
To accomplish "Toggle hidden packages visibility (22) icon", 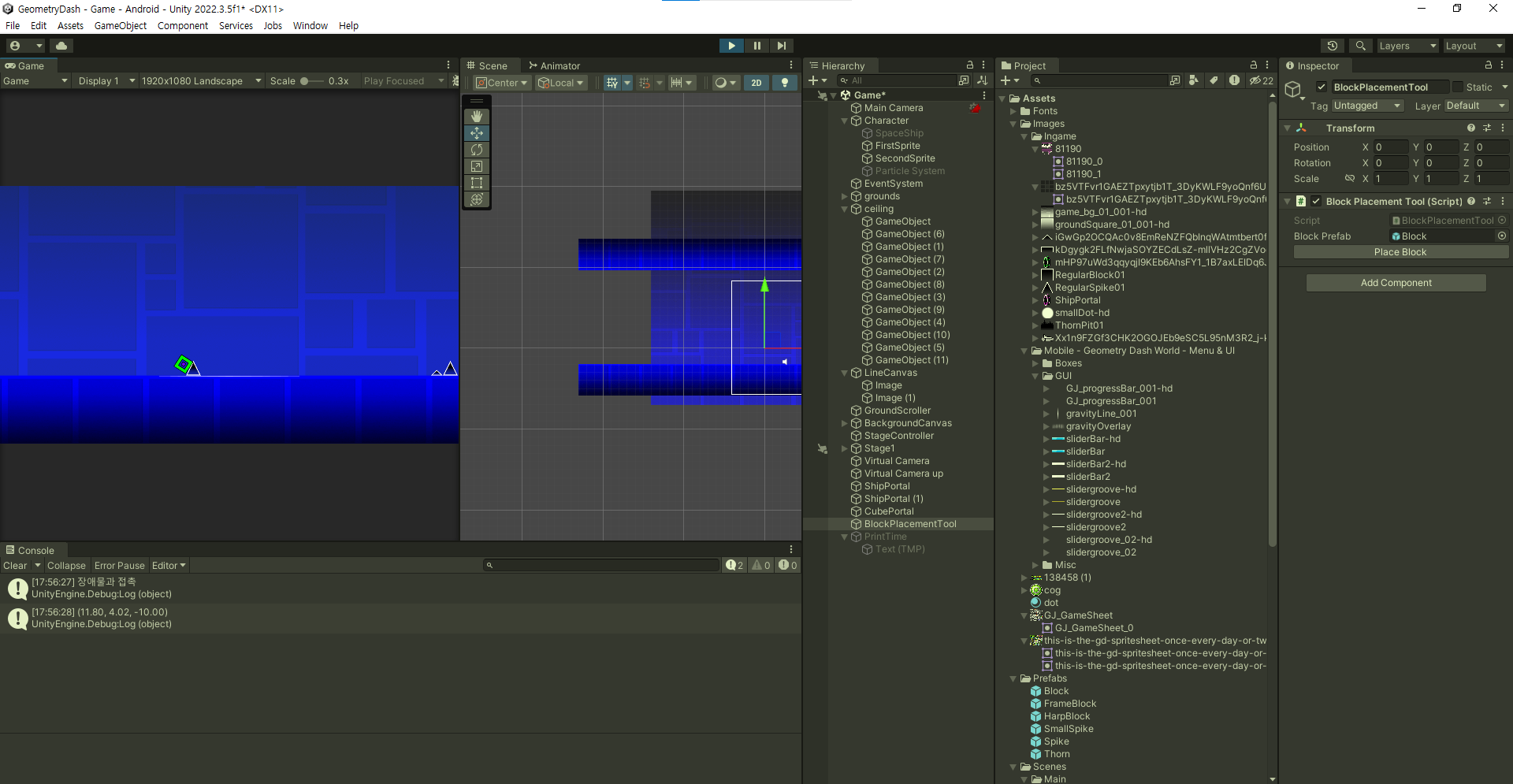I will [x=1262, y=80].
